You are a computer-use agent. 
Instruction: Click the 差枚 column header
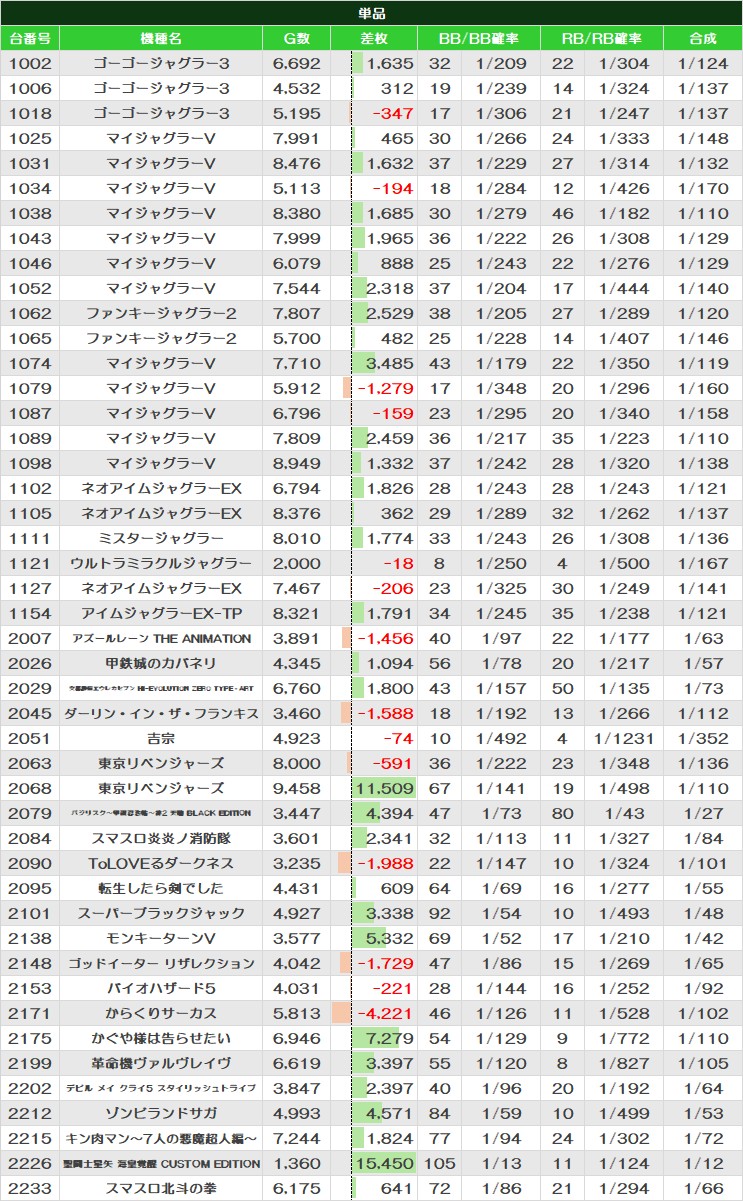click(374, 39)
